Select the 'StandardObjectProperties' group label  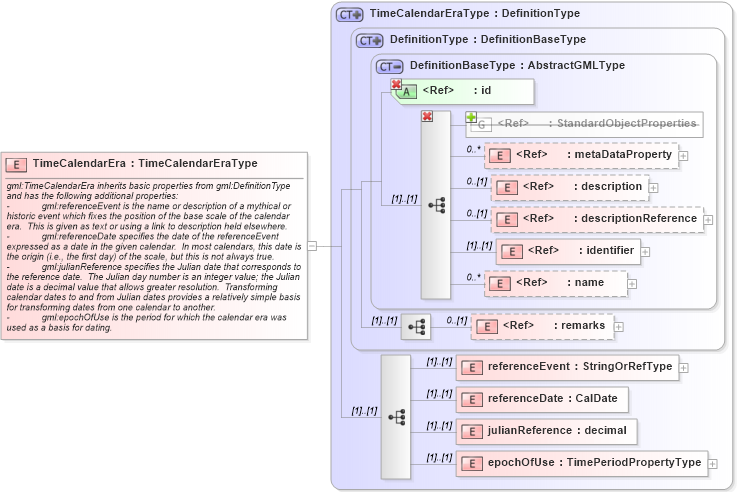point(627,124)
